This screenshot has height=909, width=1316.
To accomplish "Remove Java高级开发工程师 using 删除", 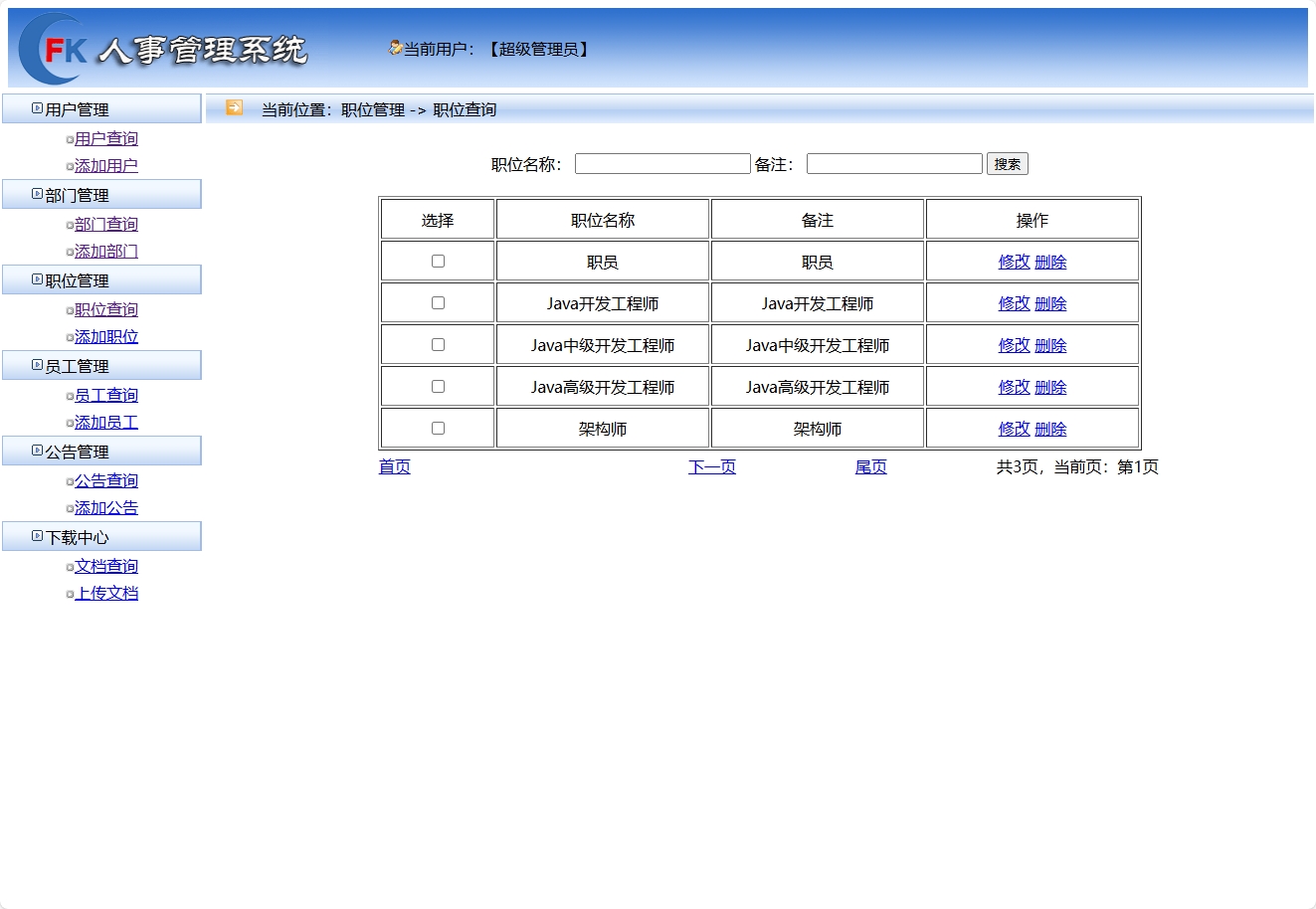I will (1050, 388).
